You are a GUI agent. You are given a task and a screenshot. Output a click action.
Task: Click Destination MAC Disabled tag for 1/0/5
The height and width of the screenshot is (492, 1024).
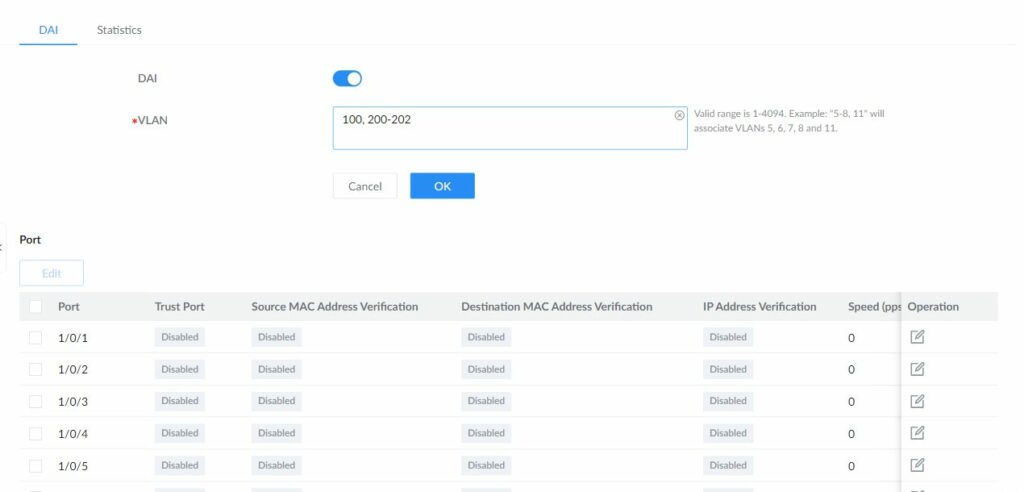point(486,465)
